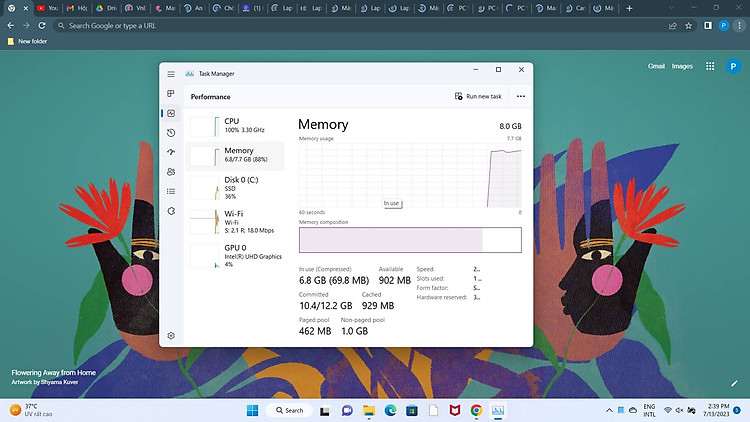Screen dimensions: 750x422
Task: Switch to the Google Drive tab
Action: (x=106, y=8)
